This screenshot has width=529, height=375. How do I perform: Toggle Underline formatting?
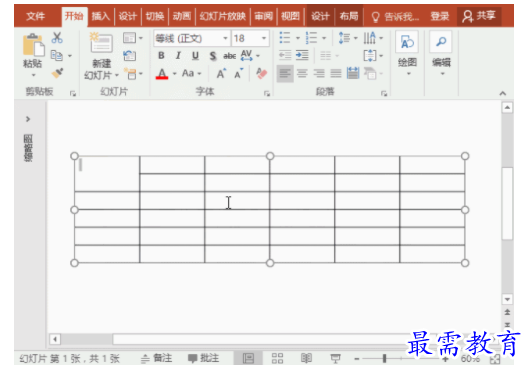[x=195, y=56]
